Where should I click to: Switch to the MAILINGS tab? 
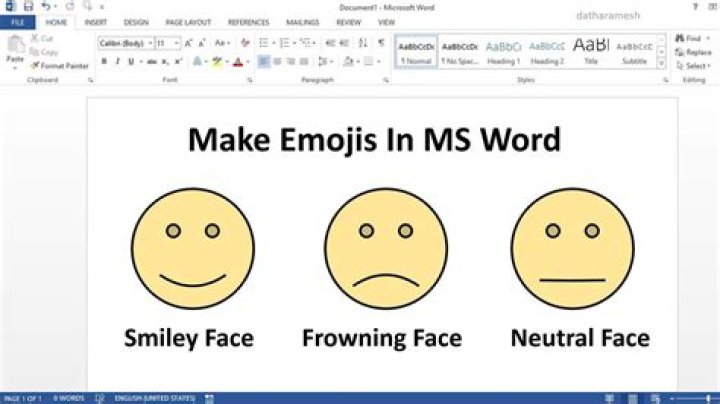pos(303,22)
